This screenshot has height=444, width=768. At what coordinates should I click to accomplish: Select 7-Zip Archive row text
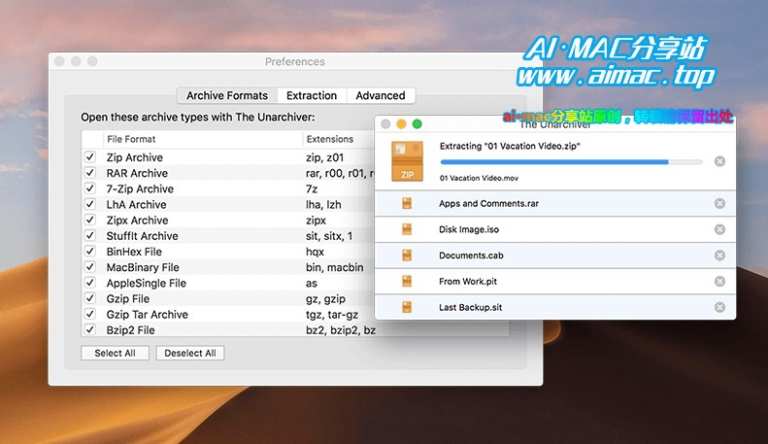tap(140, 189)
